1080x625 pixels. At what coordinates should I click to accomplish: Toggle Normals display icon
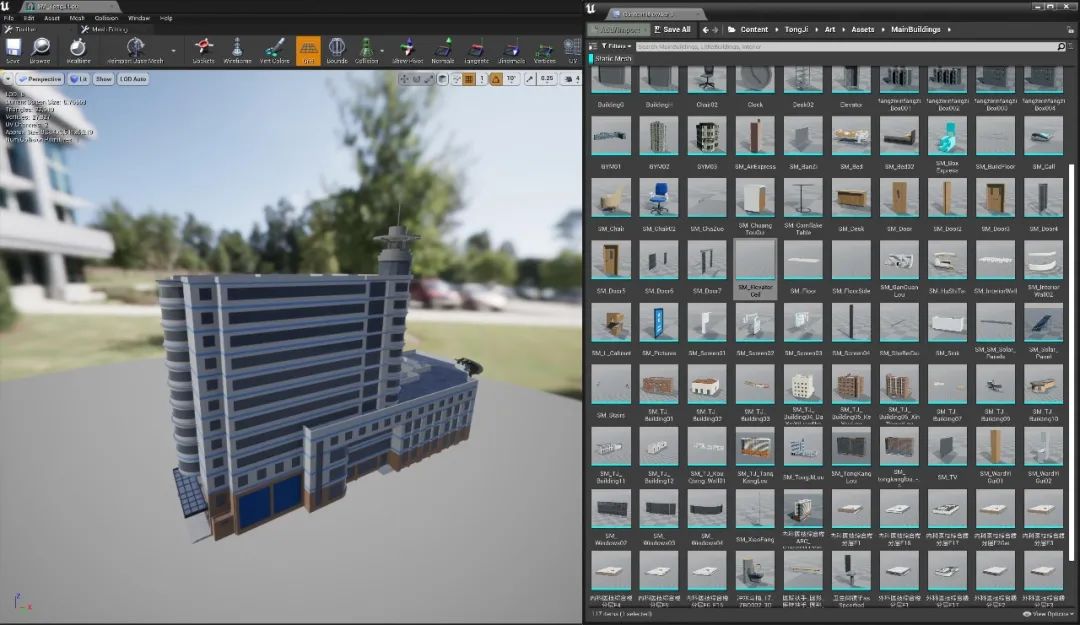coord(443,50)
